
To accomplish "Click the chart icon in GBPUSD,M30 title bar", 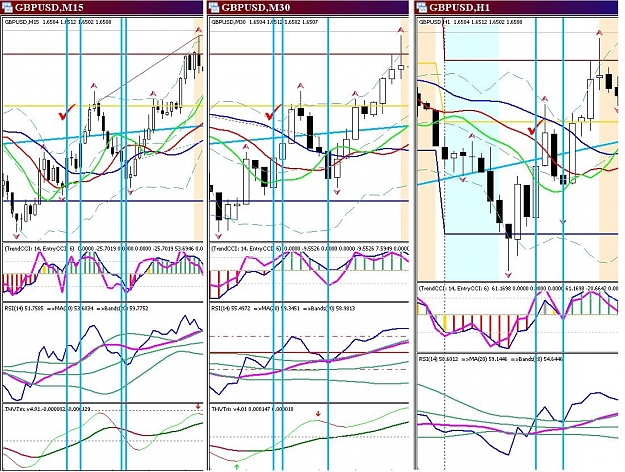I will click(214, 7).
